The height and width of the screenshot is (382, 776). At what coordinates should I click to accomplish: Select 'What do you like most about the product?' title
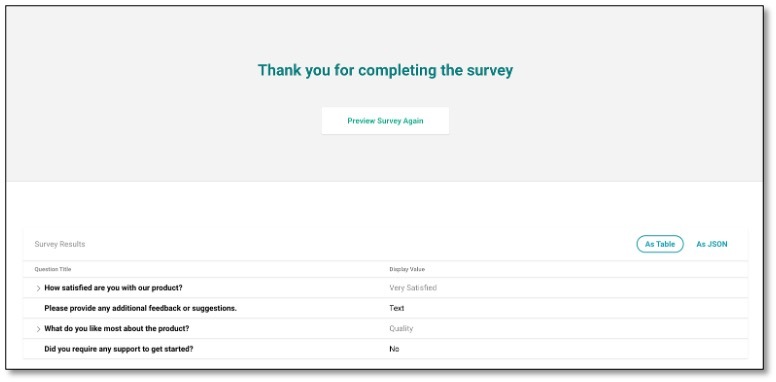(117, 329)
